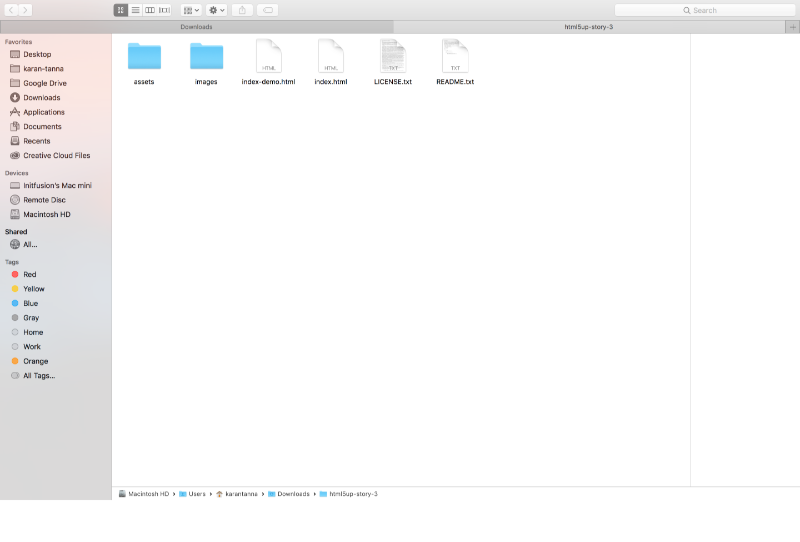Open the gear action menu
This screenshot has width=800, height=542.
[x=217, y=10]
